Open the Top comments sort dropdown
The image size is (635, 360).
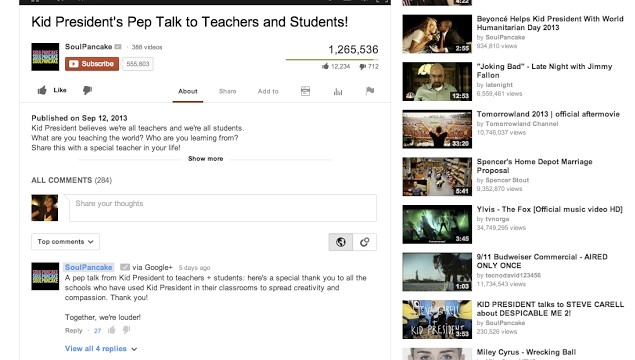tap(65, 242)
